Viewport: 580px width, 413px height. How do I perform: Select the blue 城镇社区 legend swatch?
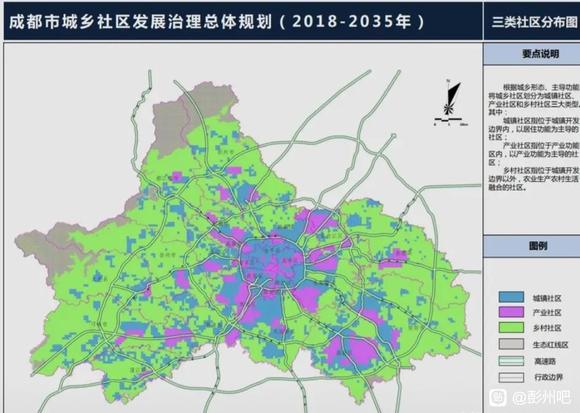[511, 297]
